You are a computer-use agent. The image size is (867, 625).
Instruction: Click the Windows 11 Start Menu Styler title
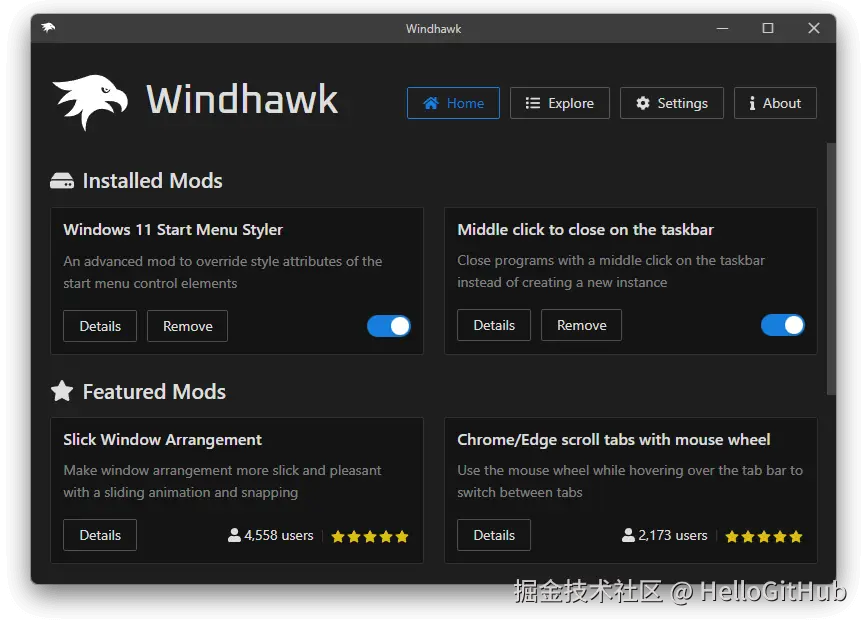pos(173,230)
